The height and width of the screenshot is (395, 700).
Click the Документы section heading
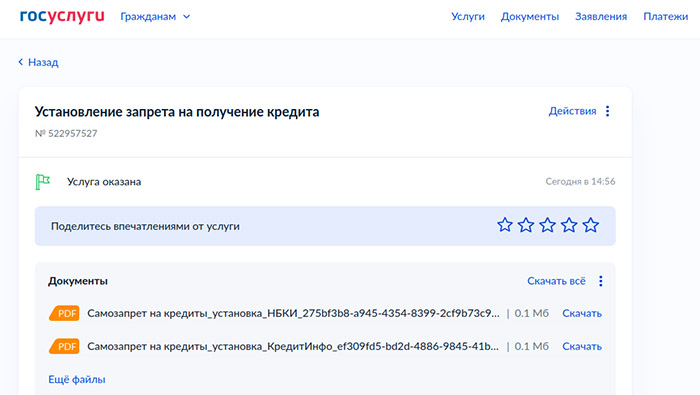[78, 281]
